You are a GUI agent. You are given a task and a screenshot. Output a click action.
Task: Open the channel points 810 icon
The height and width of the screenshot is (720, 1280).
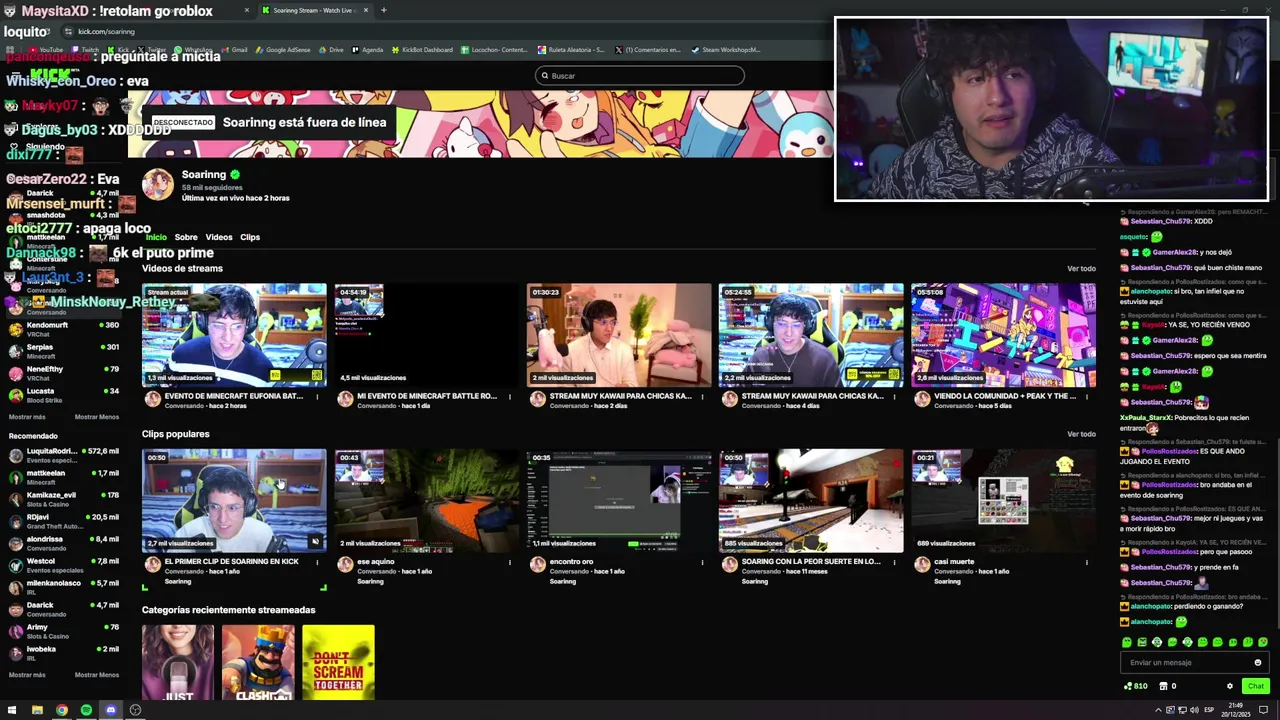1136,686
